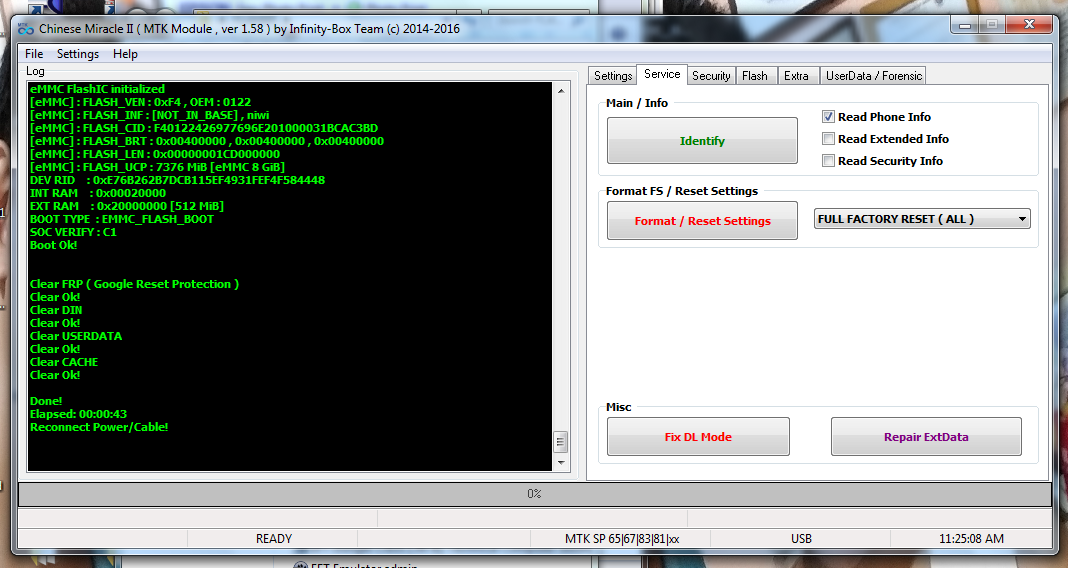Click the FLASH_VEN log line
Image resolution: width=1068 pixels, height=568 pixels.
click(140, 102)
